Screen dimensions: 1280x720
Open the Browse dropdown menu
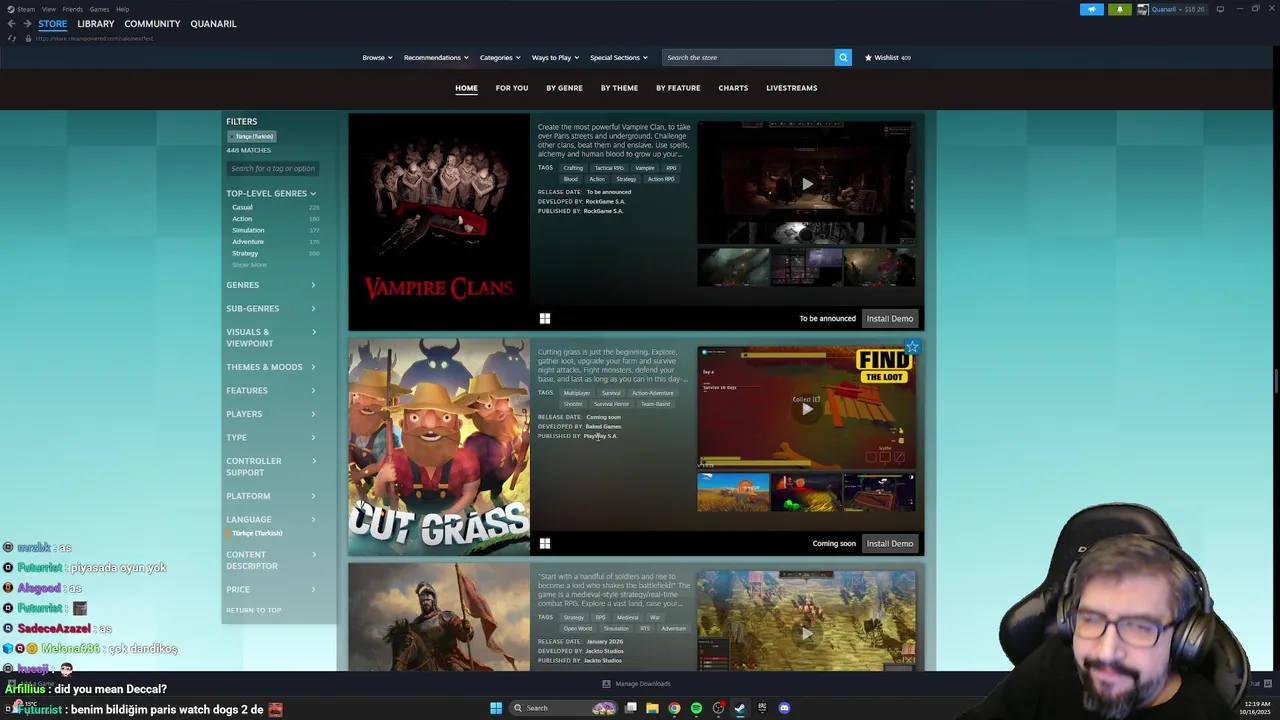click(x=377, y=57)
